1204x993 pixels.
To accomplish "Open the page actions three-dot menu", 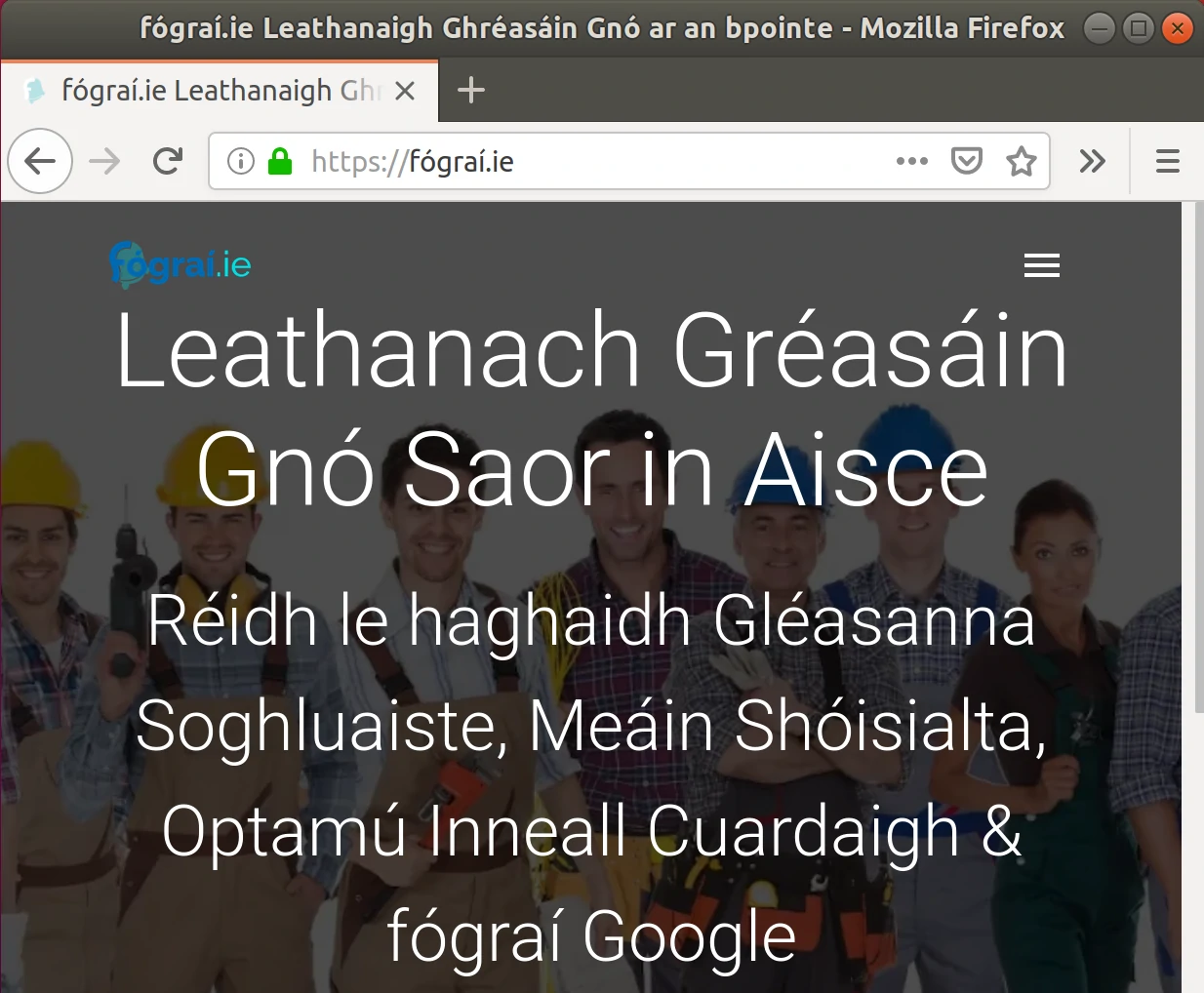I will pyautogui.click(x=912, y=161).
